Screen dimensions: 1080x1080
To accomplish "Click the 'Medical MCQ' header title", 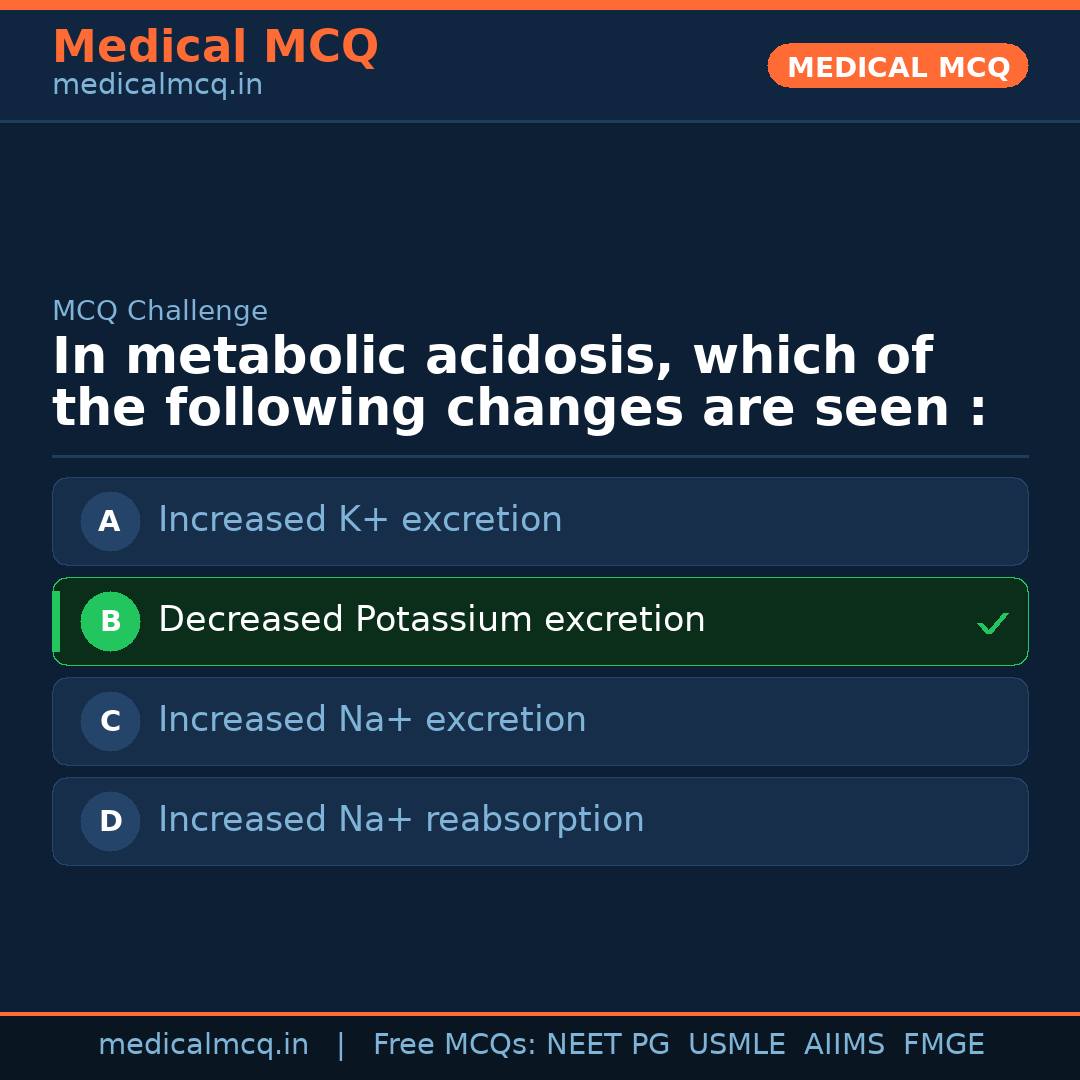I will click(215, 47).
